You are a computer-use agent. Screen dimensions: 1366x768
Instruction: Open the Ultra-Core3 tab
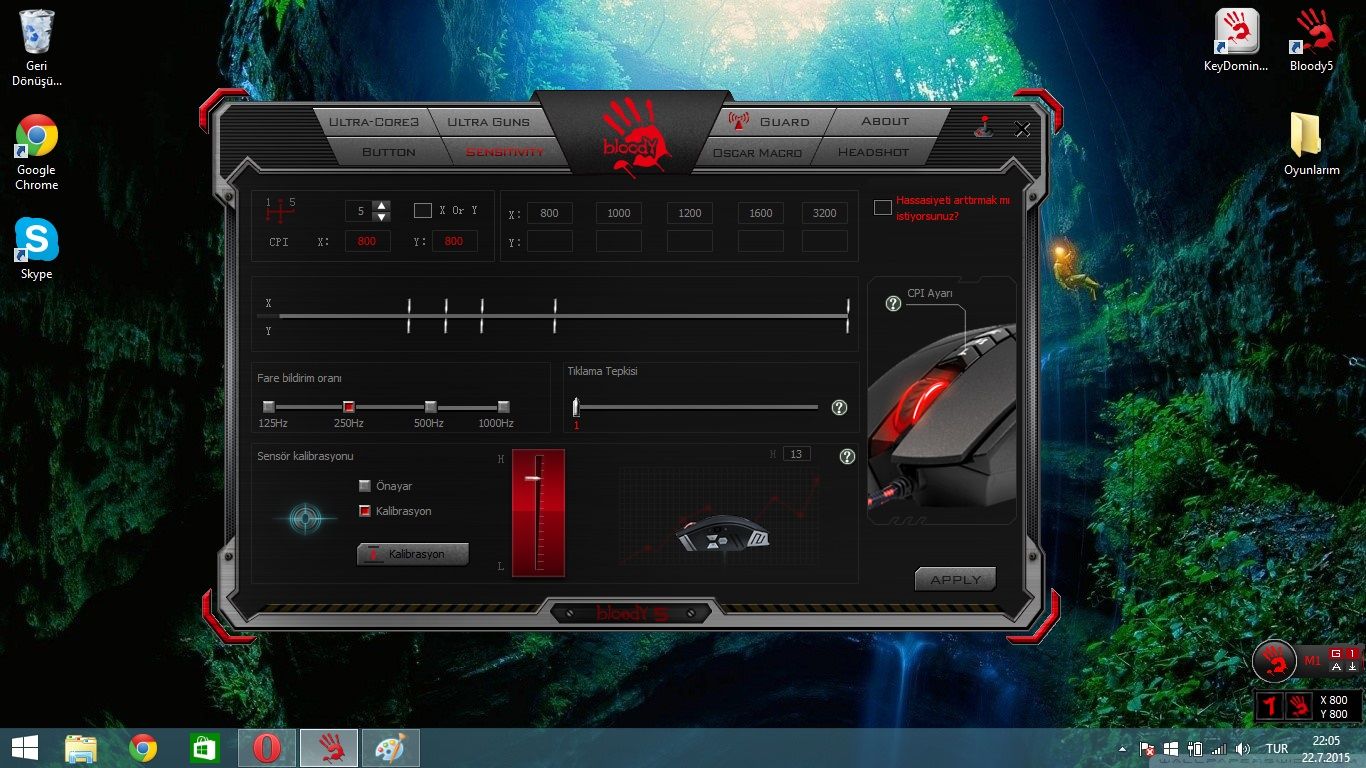point(374,122)
